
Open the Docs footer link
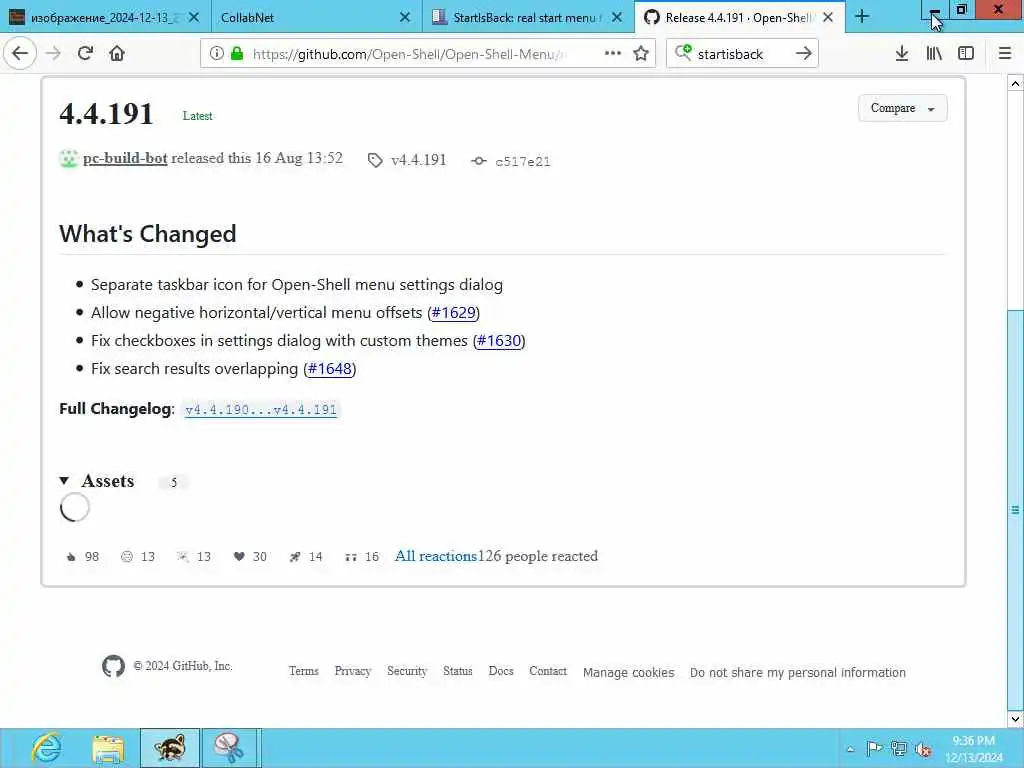coord(501,671)
